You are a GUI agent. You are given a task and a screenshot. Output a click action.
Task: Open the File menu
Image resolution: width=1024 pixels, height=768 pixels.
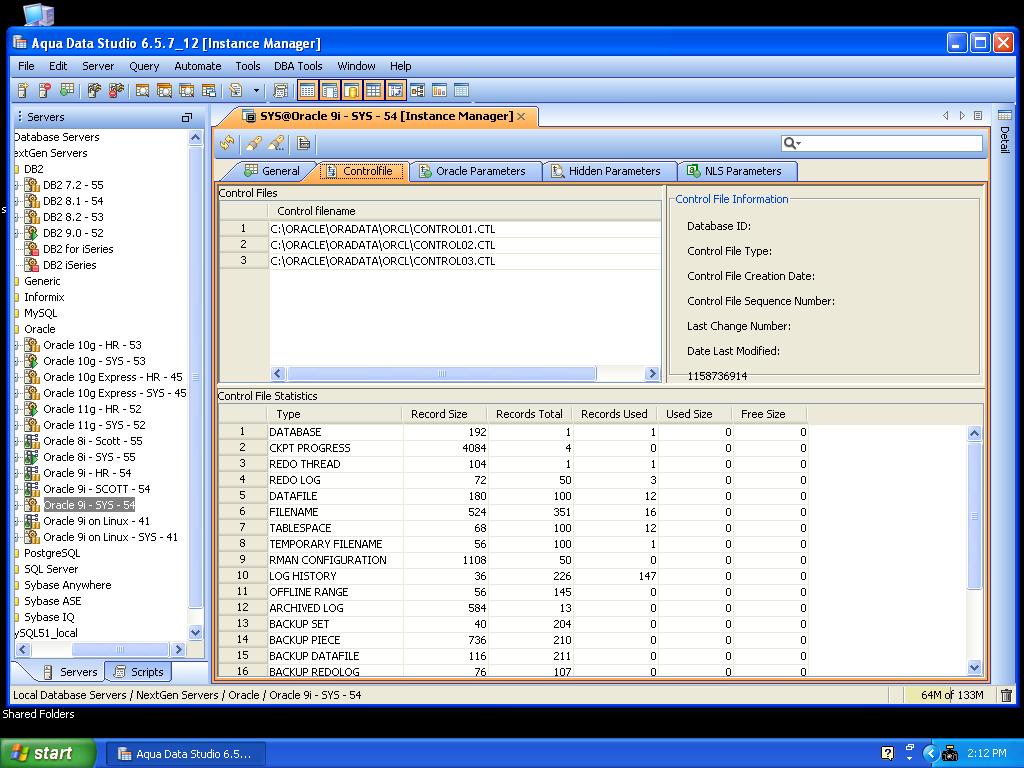tap(26, 66)
